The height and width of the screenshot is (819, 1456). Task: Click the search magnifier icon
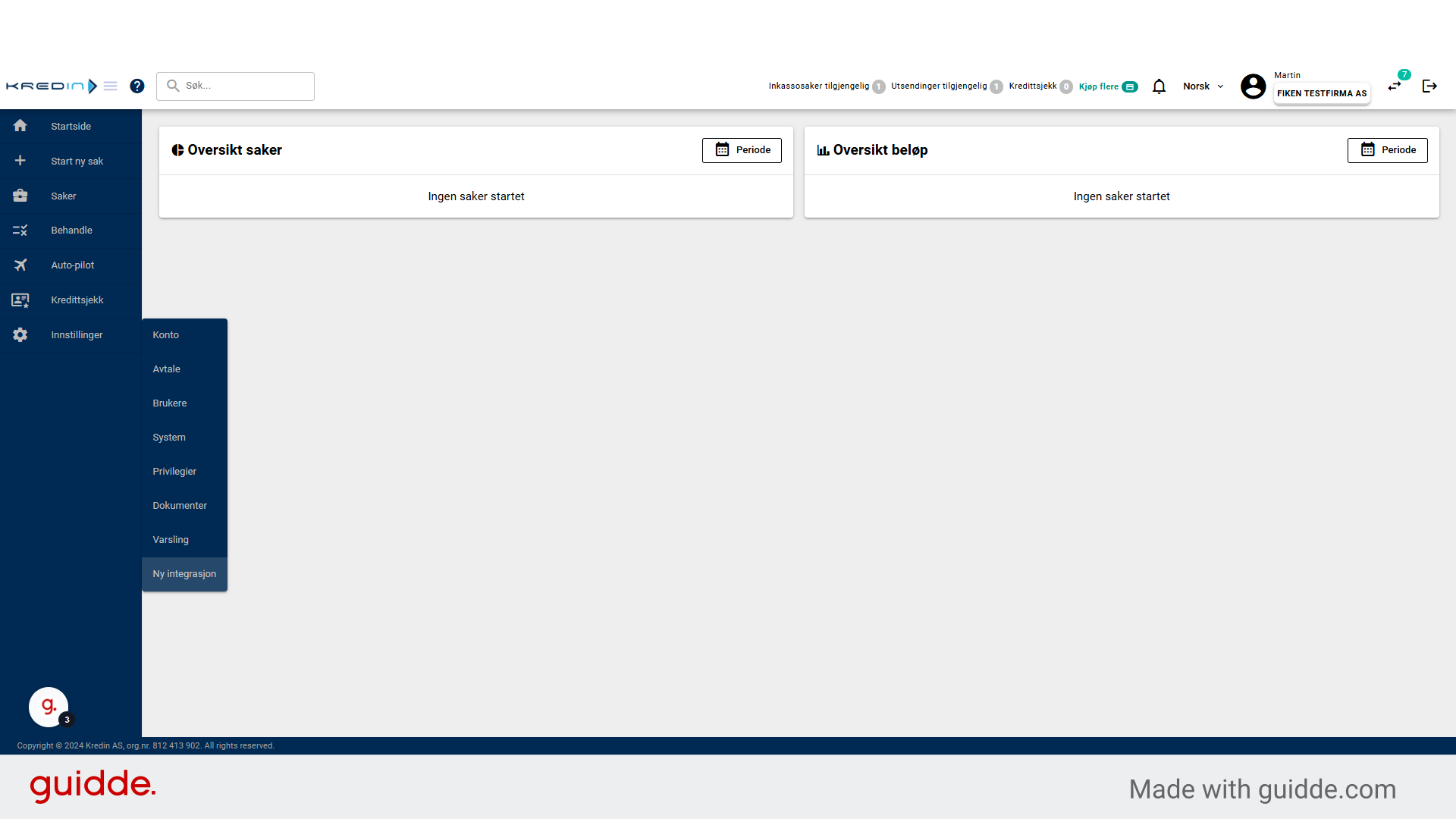(x=173, y=86)
